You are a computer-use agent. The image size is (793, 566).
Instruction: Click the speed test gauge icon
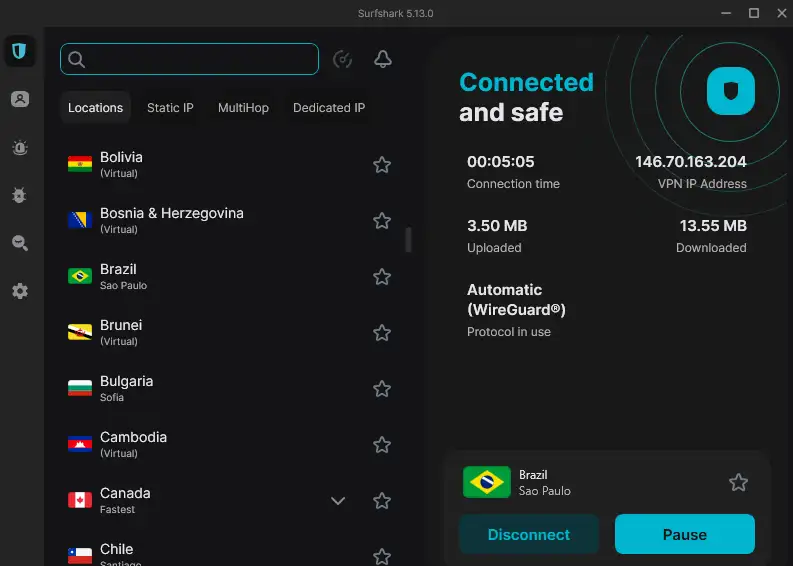342,59
